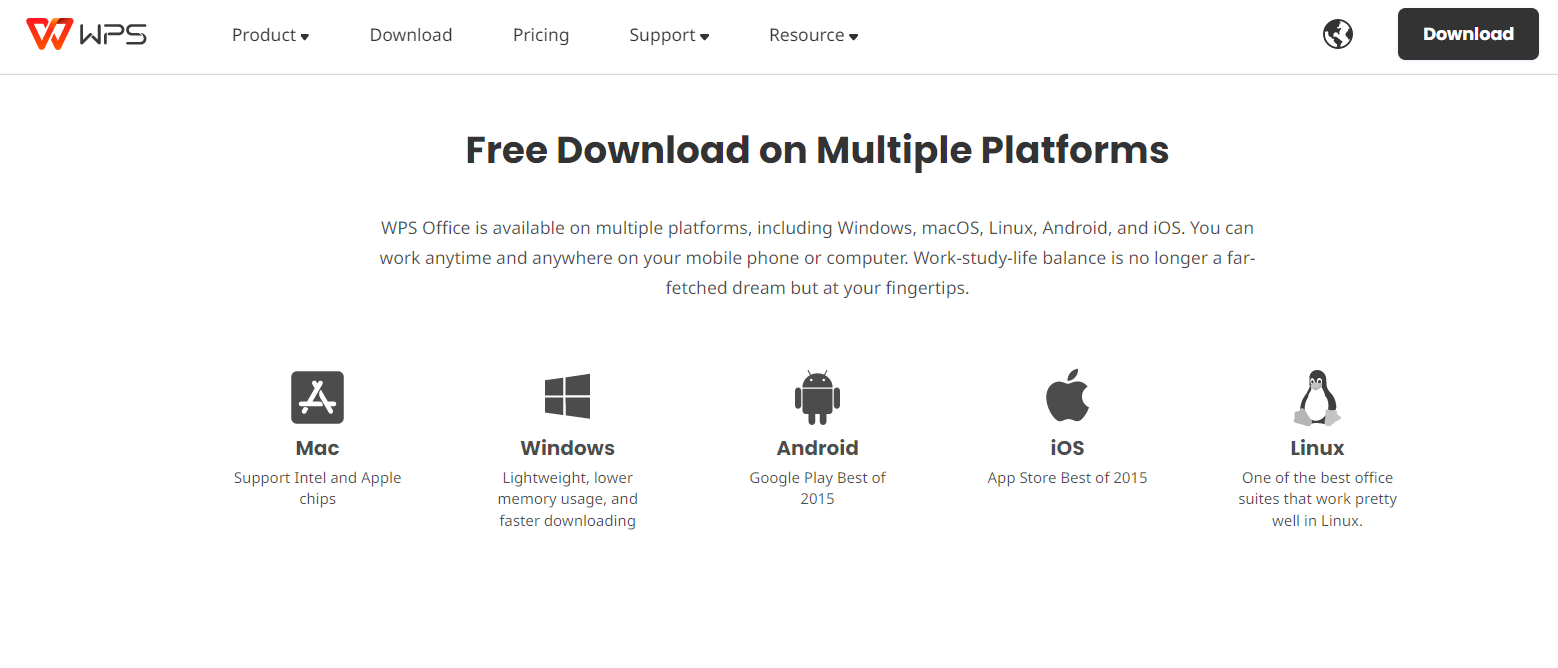The width and height of the screenshot is (1558, 668).
Task: Click the 'Support Intel and Apple chips' text
Action: coord(317,488)
